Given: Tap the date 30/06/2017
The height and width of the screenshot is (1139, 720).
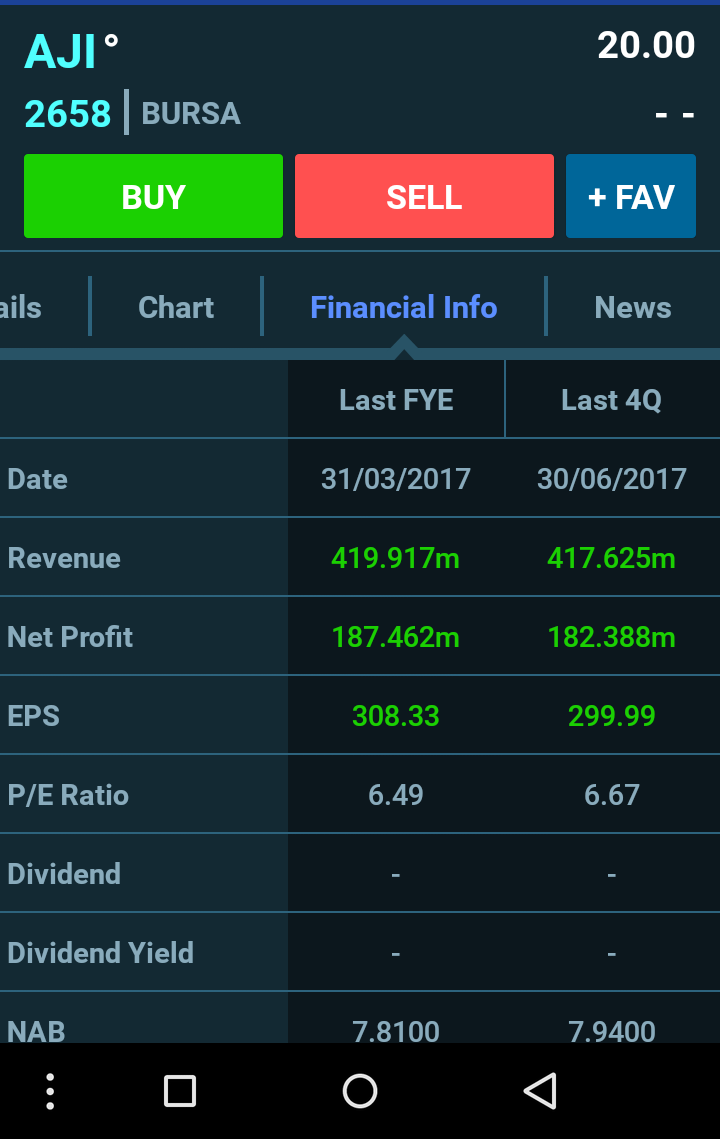Looking at the screenshot, I should 612,479.
